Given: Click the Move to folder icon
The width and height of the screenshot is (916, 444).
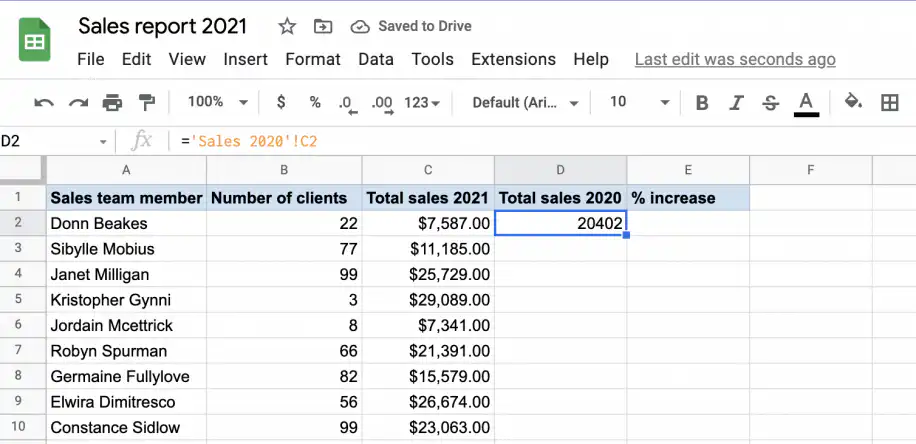Looking at the screenshot, I should coord(322,26).
